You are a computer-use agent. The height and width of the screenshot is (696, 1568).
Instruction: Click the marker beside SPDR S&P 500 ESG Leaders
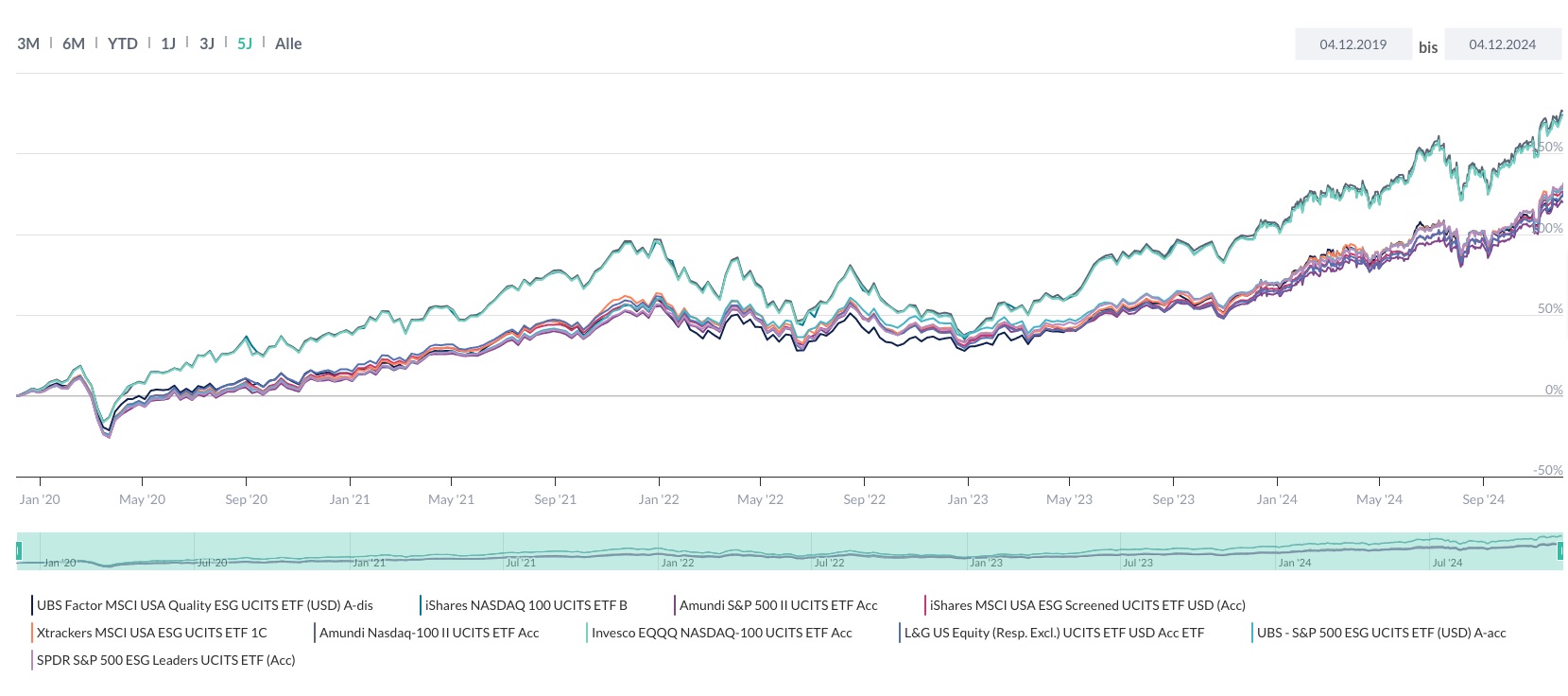pyautogui.click(x=33, y=659)
